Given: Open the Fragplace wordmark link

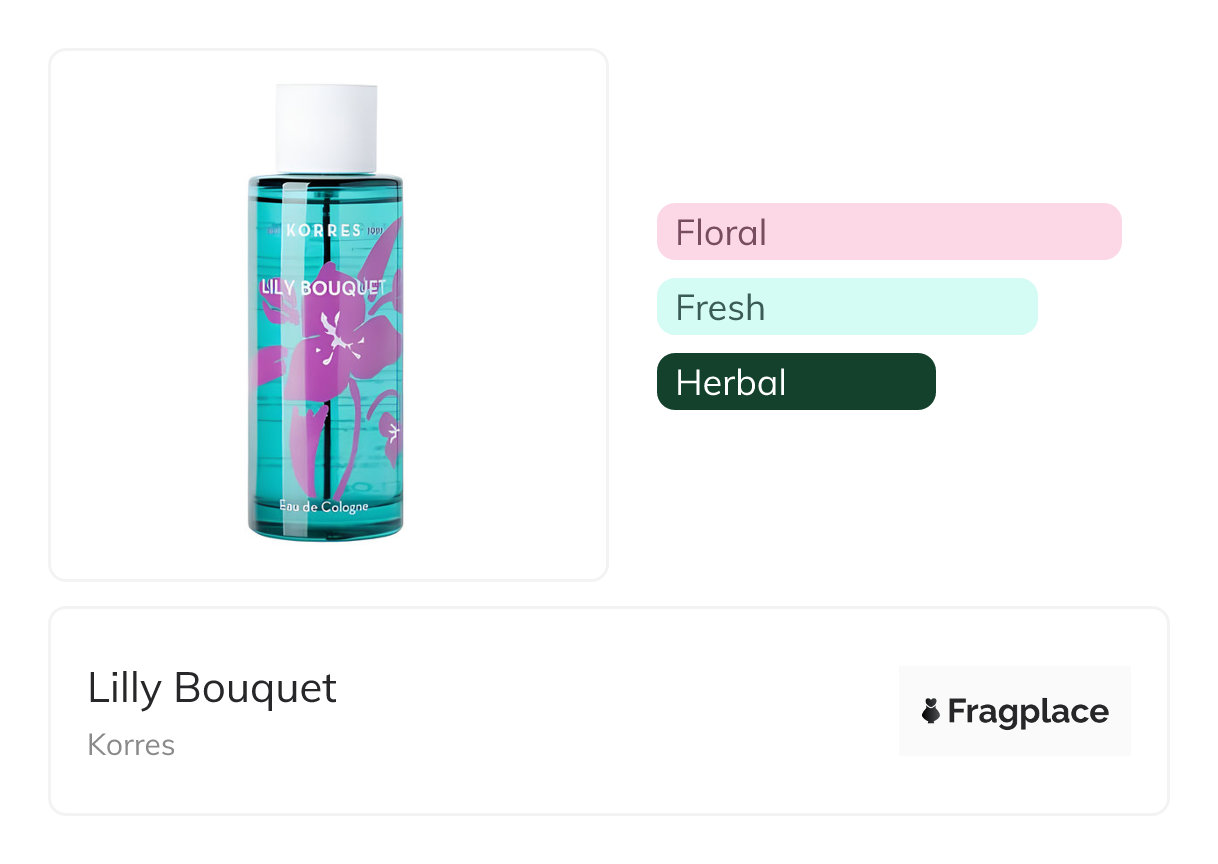Looking at the screenshot, I should [1028, 711].
